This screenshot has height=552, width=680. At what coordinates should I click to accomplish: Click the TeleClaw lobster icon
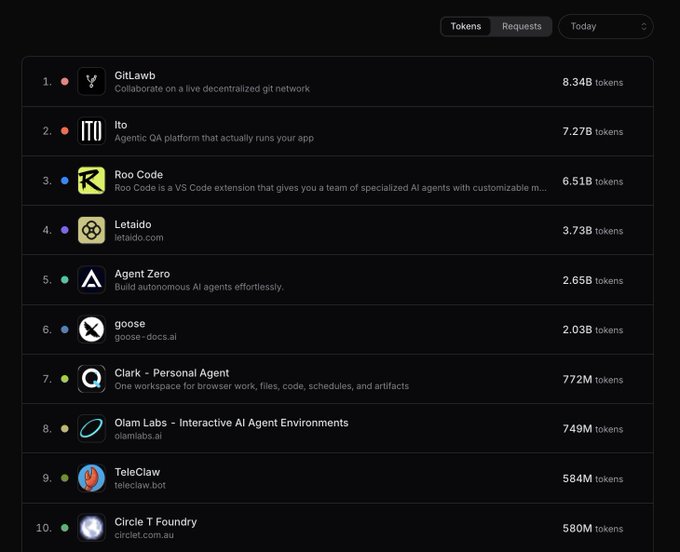point(91,478)
